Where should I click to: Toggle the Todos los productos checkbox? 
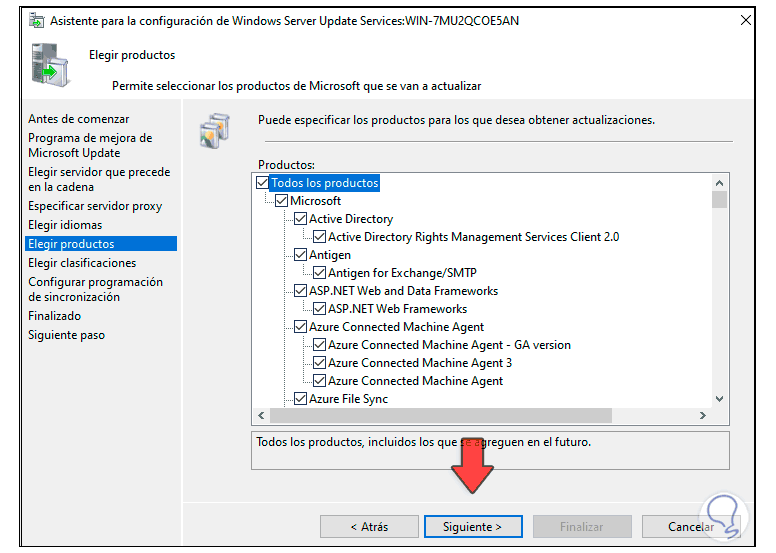pyautogui.click(x=263, y=183)
